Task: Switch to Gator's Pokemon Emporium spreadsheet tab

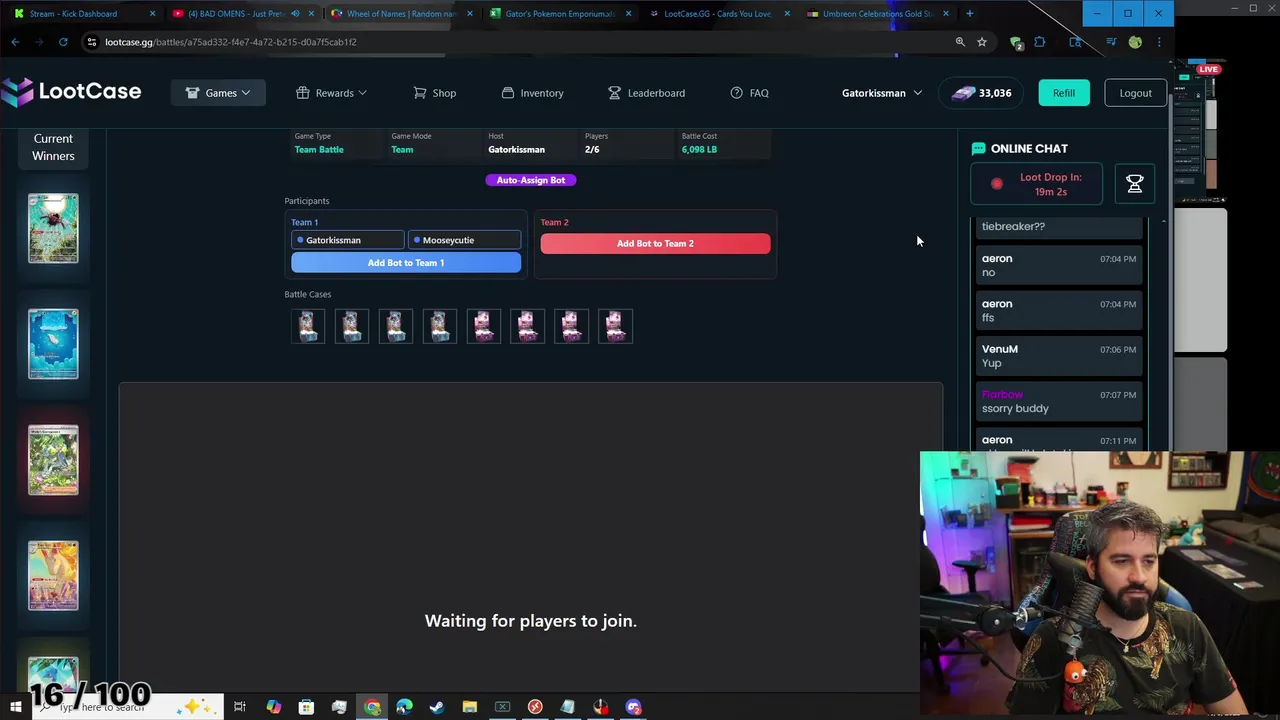Action: [x=560, y=14]
